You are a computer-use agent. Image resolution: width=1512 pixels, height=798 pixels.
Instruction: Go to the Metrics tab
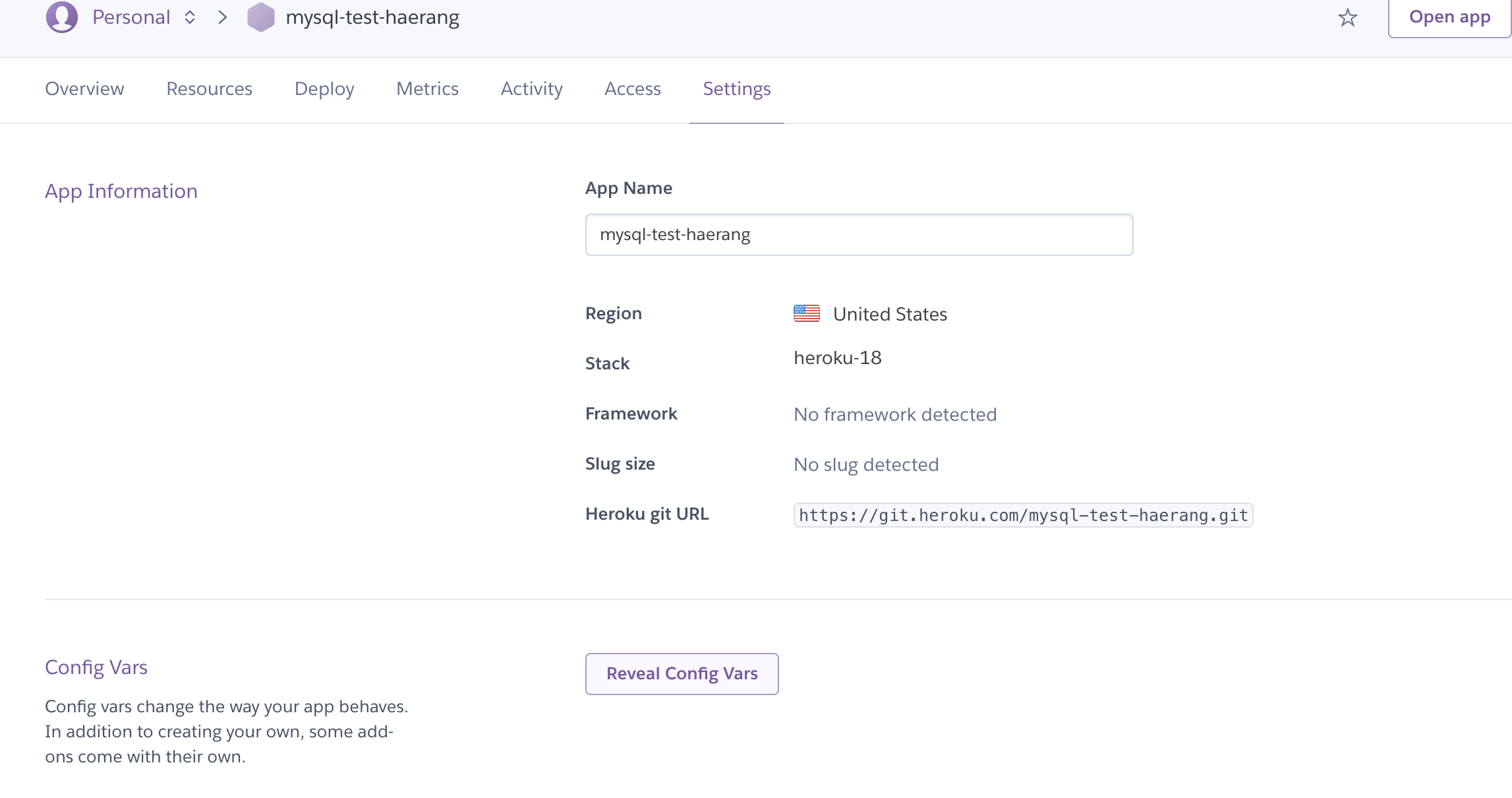427,88
